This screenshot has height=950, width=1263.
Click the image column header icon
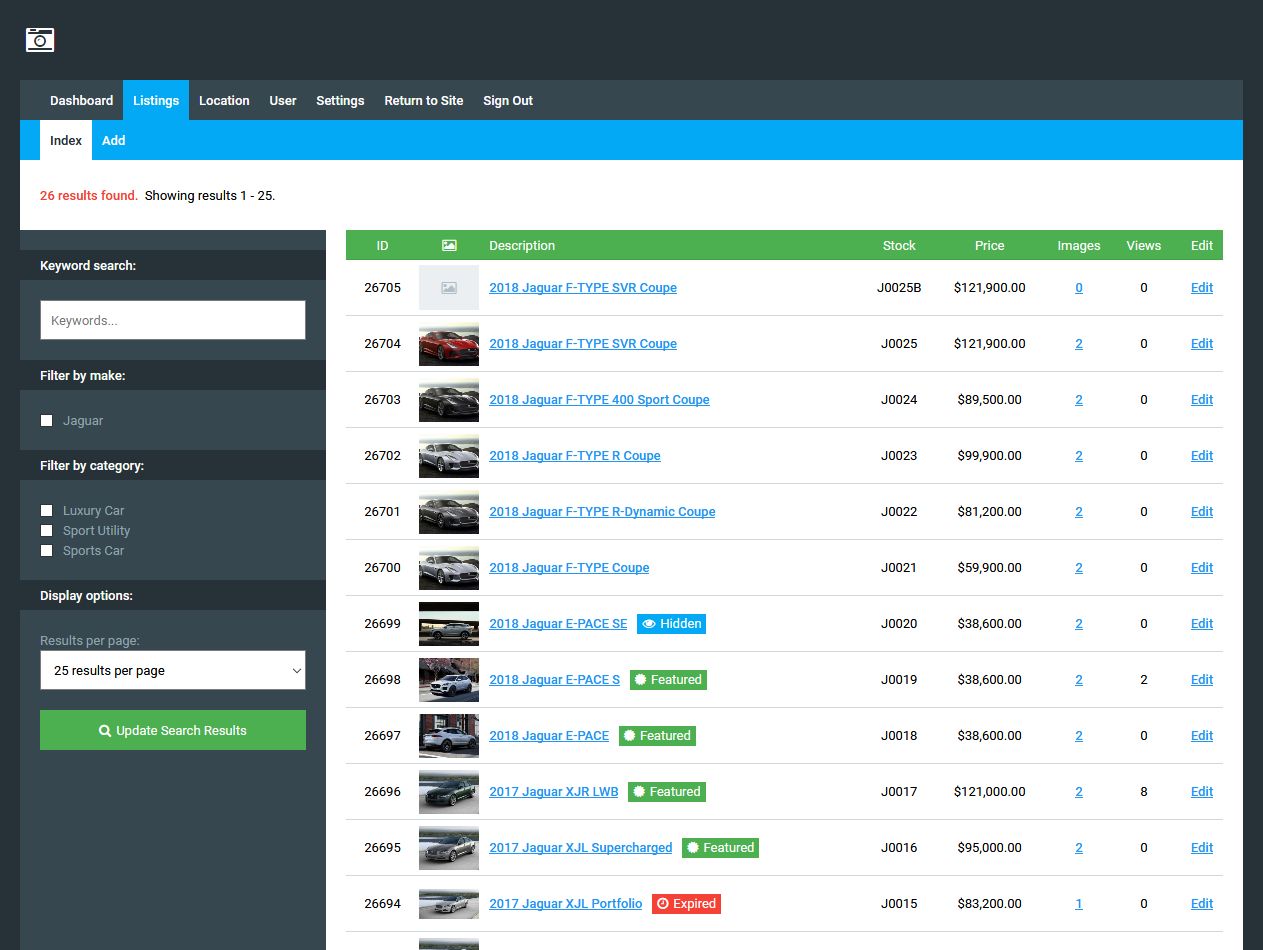[x=449, y=246]
